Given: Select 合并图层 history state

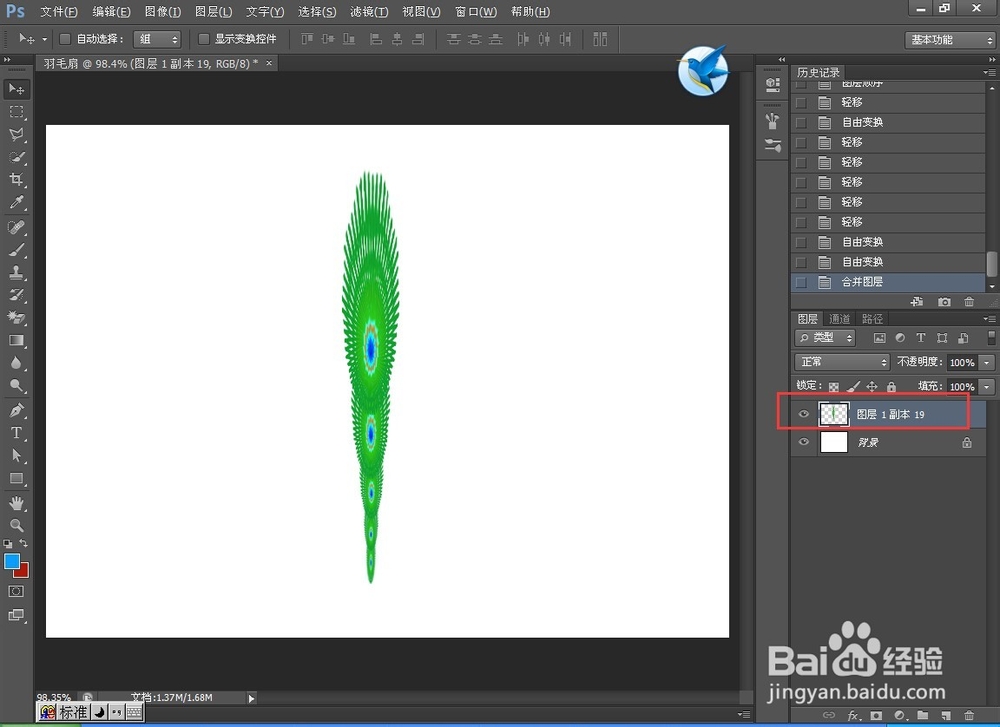Looking at the screenshot, I should (888, 282).
